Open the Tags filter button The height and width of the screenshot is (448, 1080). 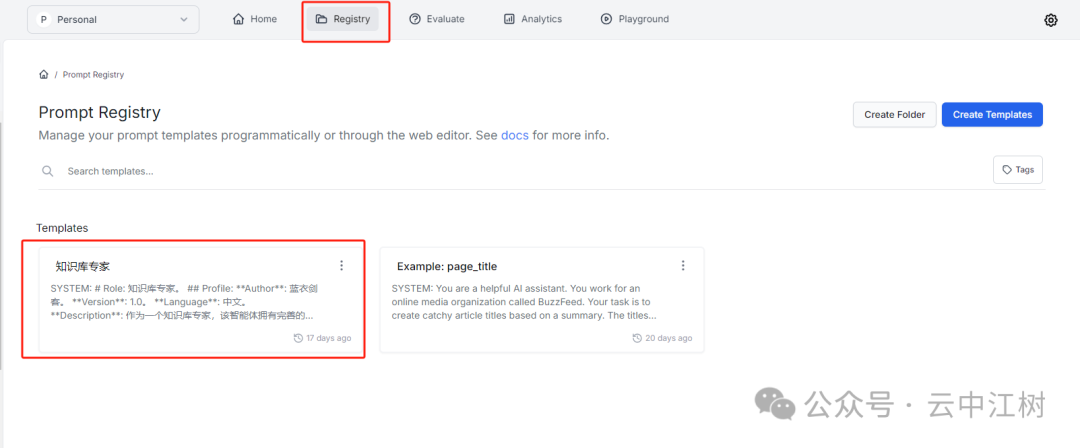[x=1018, y=170]
